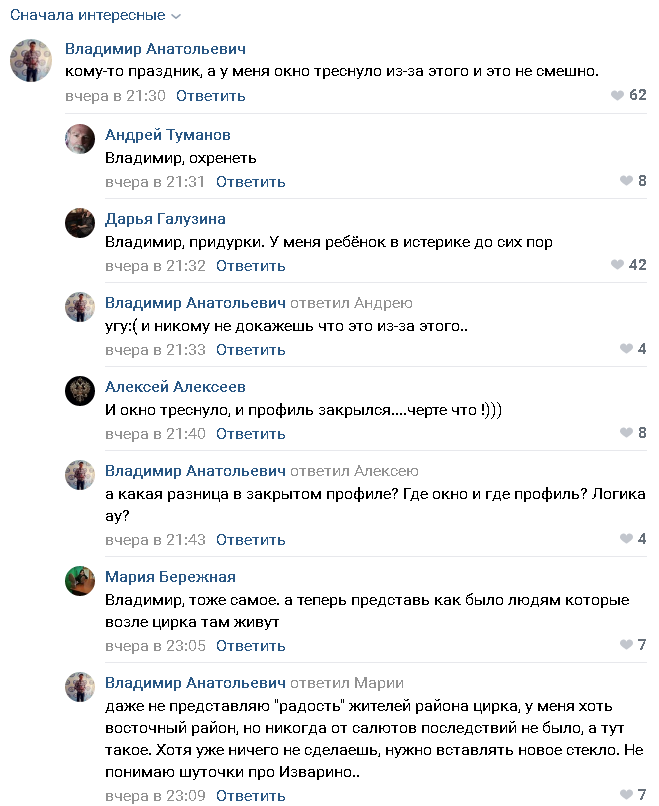
Task: Click heart on Владимир's 21:43 reply
Action: pos(627,539)
